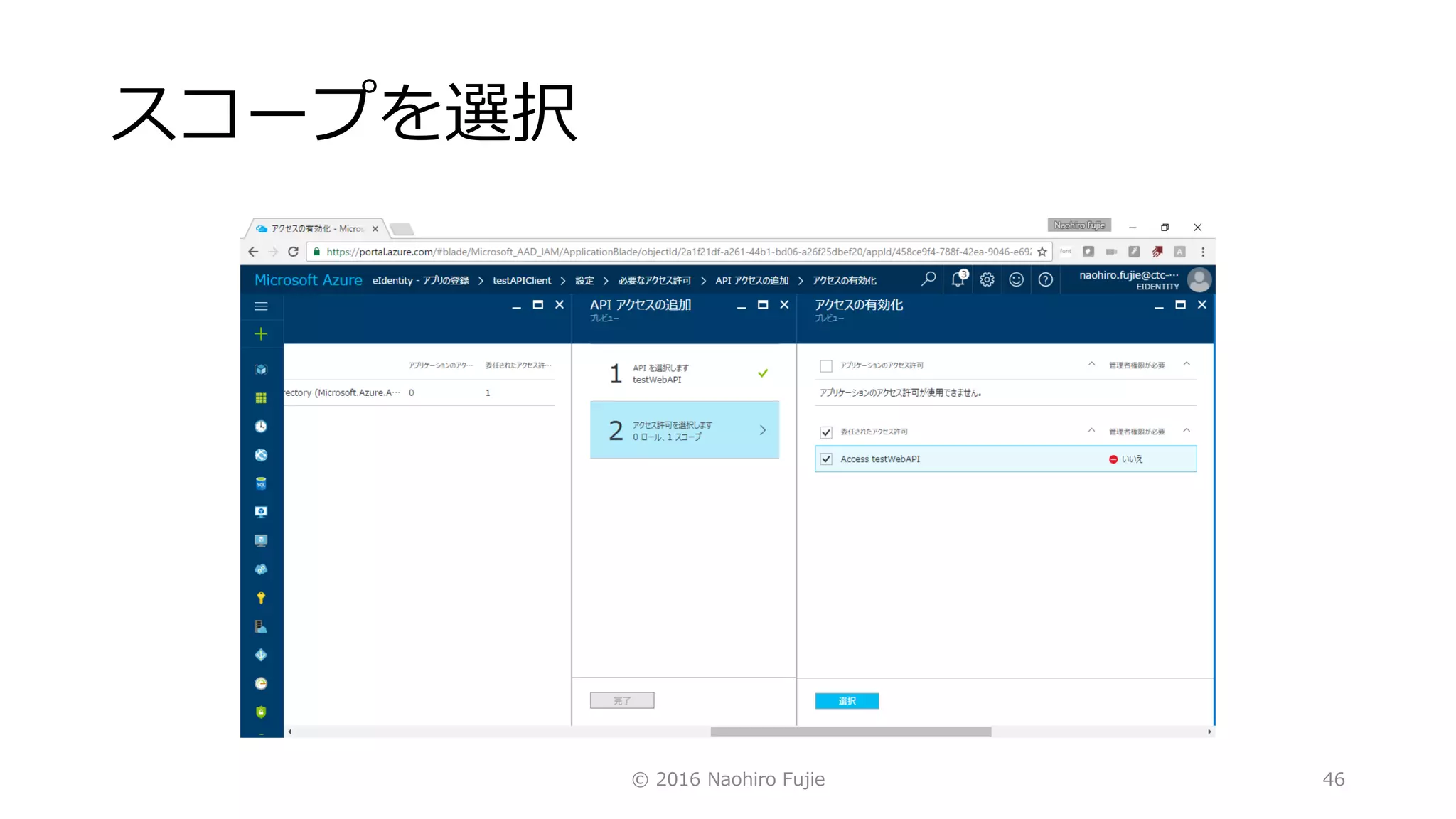Viewport: 1456px width, 819px height.
Task: Open step 2 アクセス許可を選択します arrow
Action: click(x=762, y=430)
